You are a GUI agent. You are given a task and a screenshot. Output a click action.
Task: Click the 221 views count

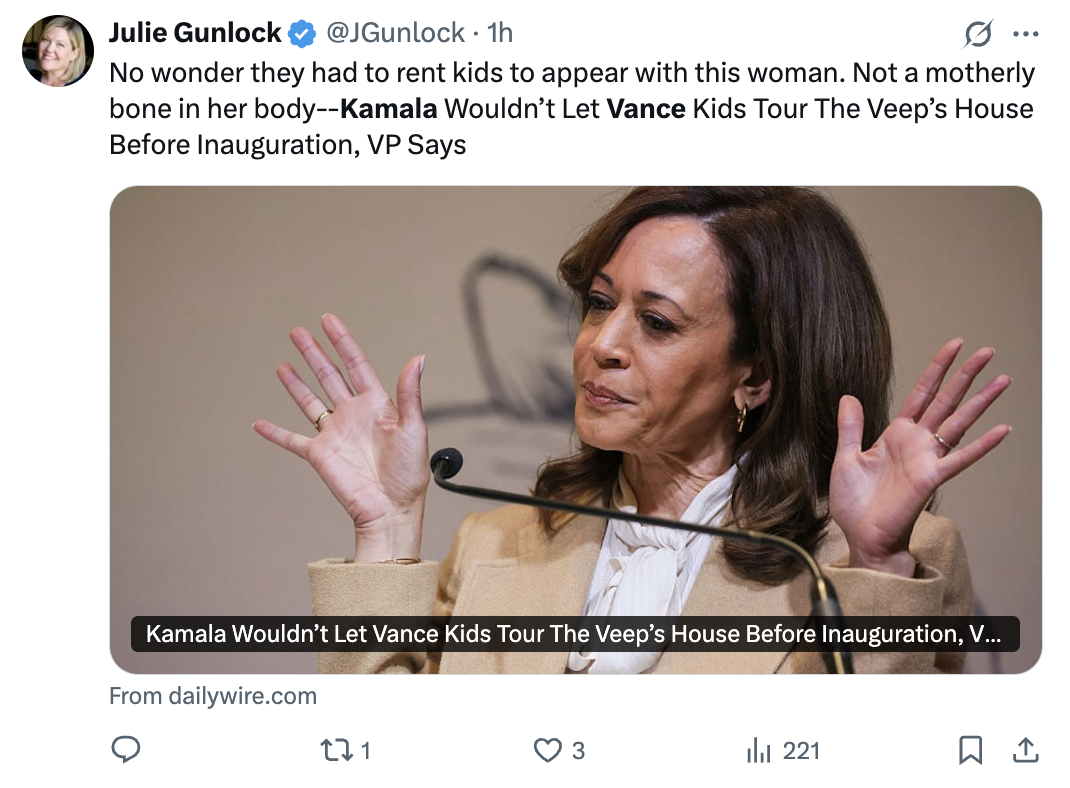(x=801, y=750)
